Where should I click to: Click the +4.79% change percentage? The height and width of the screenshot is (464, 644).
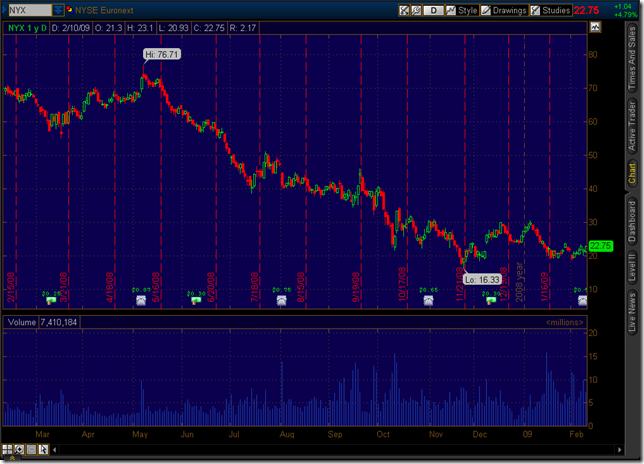coord(626,15)
